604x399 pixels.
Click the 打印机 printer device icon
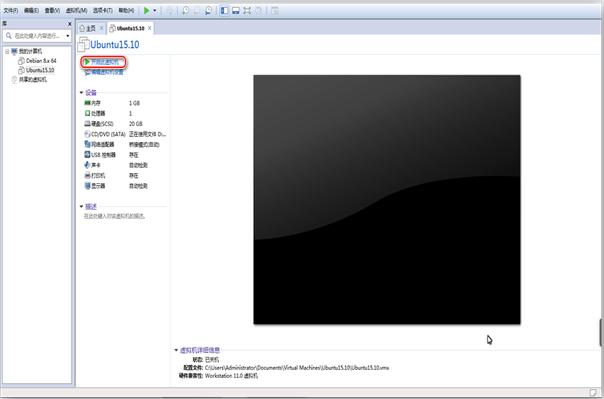pyautogui.click(x=87, y=175)
